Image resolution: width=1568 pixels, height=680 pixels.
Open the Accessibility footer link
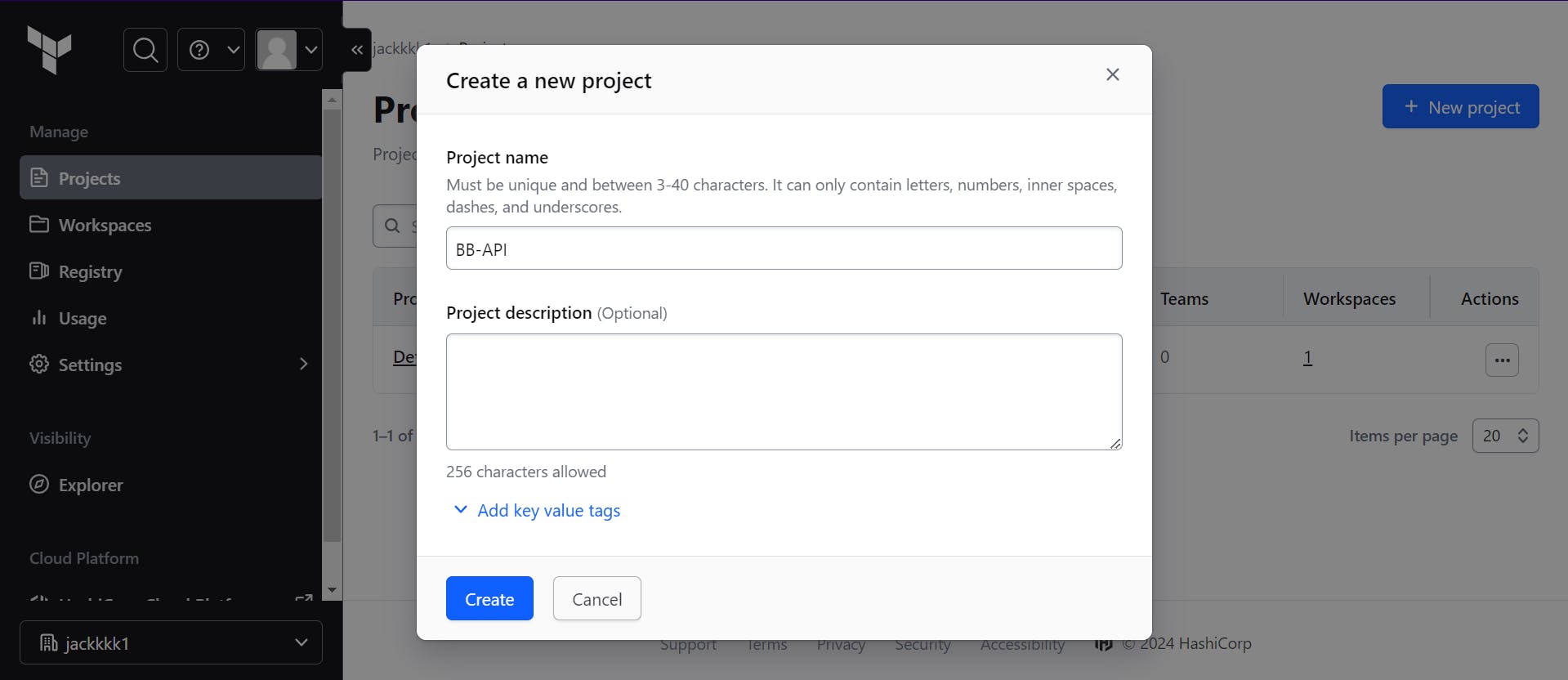(1022, 644)
